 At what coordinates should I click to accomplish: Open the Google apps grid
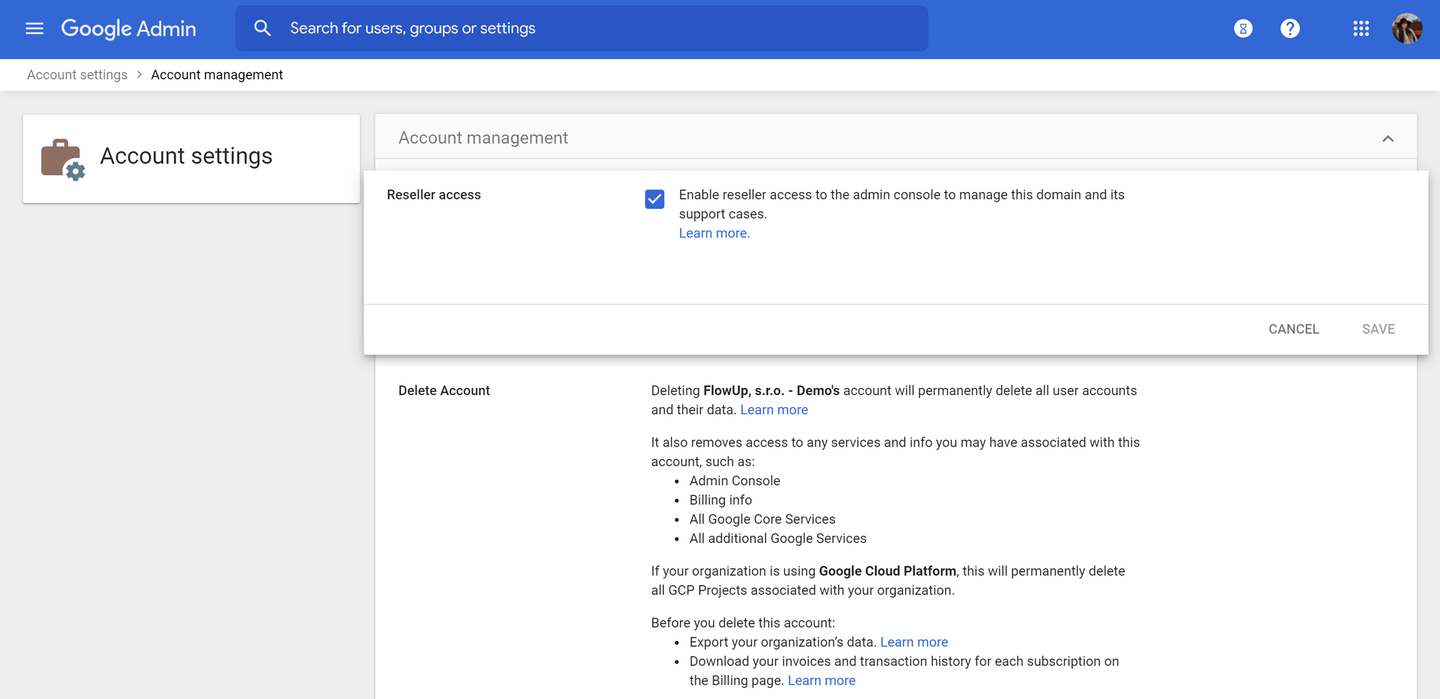coord(1361,29)
